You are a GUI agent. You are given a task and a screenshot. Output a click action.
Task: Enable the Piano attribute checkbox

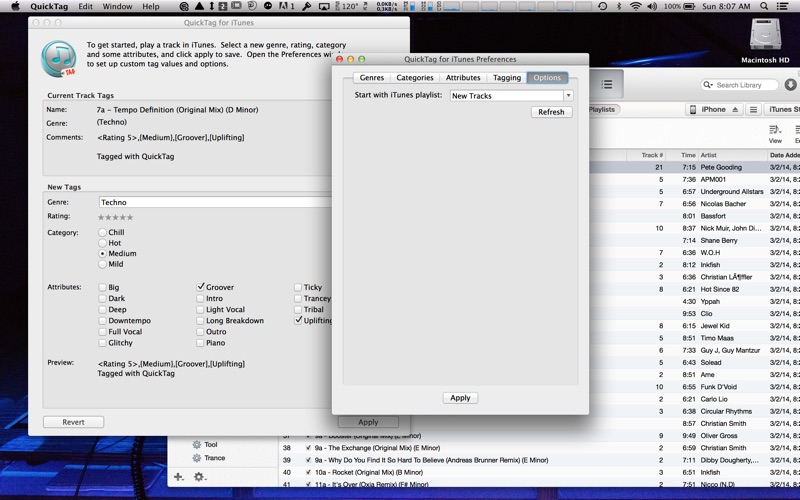(200, 343)
